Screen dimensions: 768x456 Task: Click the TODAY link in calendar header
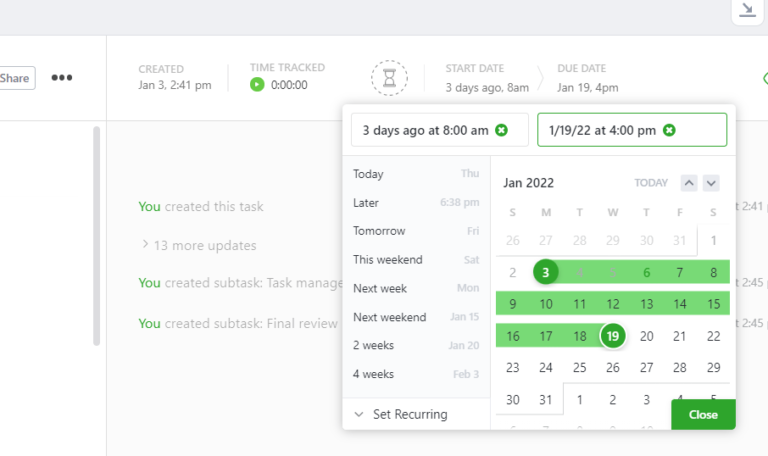[651, 183]
